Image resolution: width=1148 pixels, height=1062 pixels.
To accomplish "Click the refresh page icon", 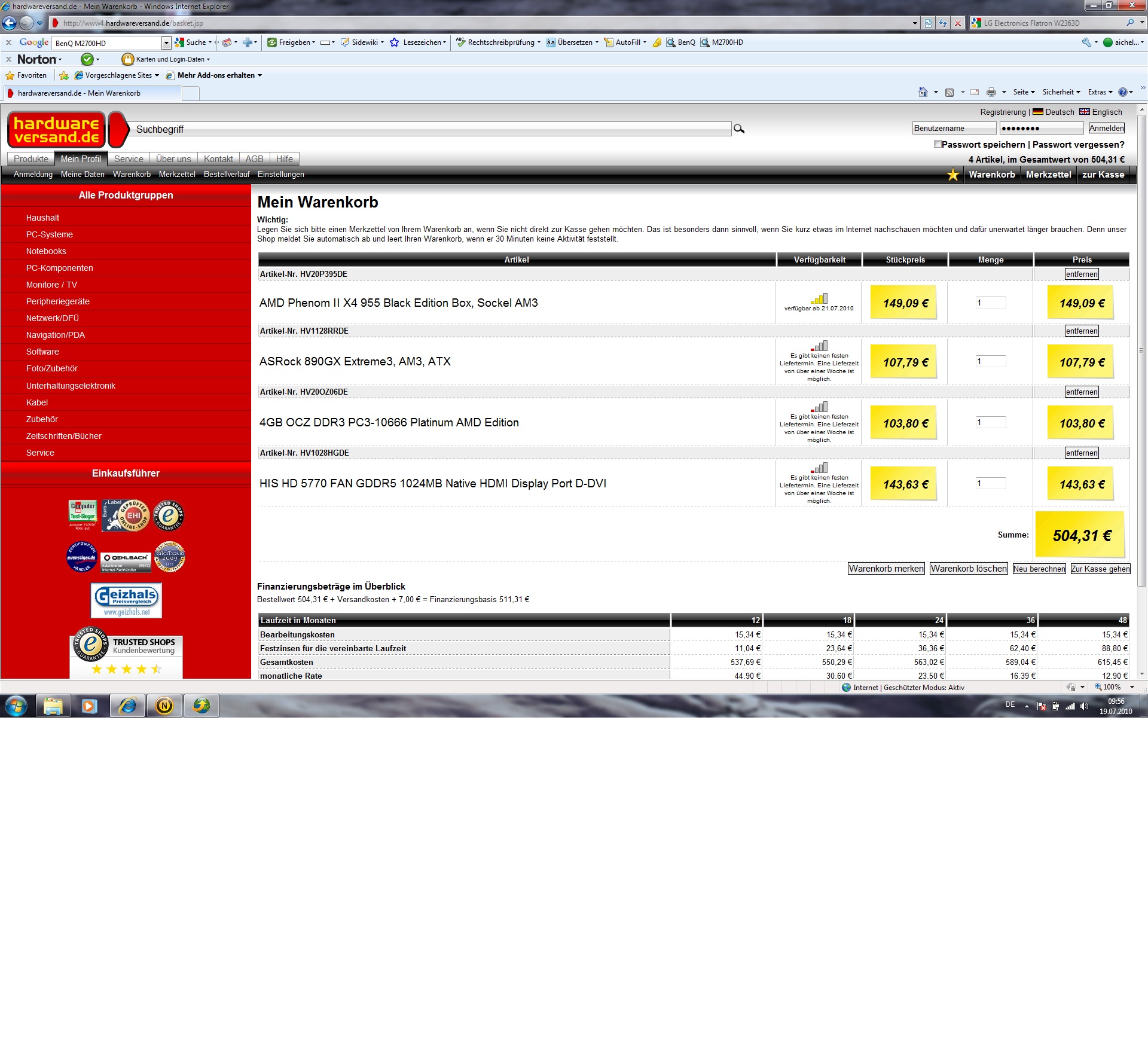I will pos(943,23).
